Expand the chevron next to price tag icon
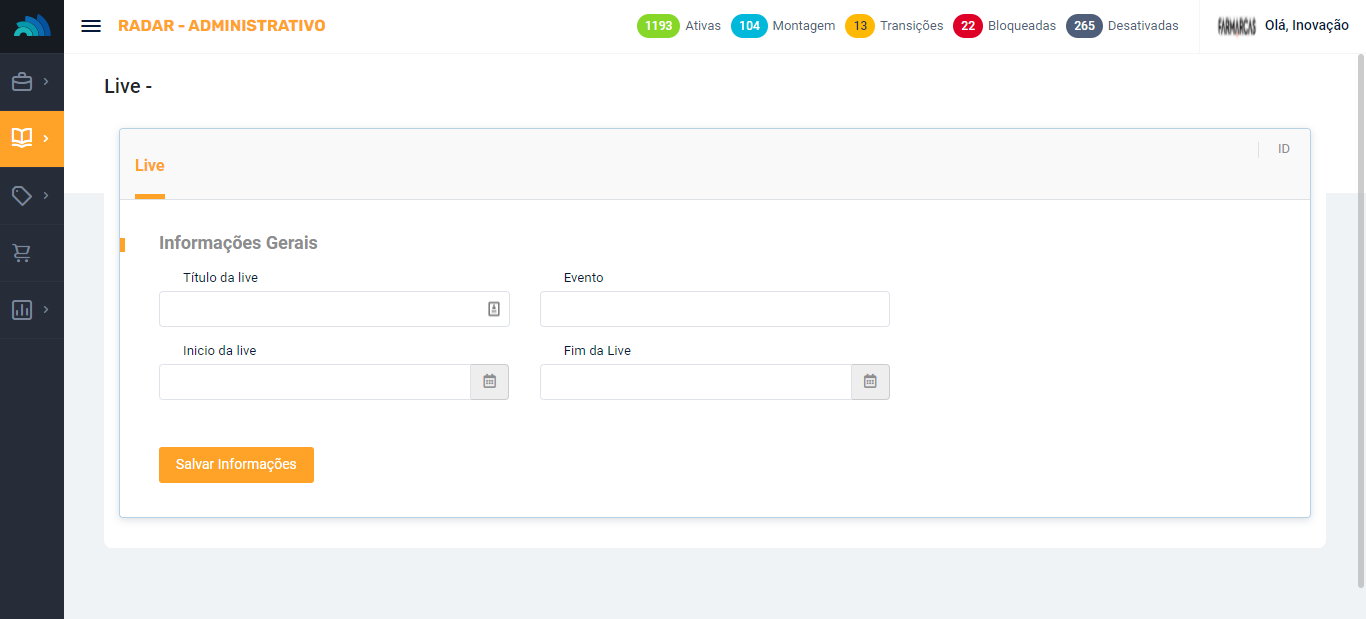1366x619 pixels. tap(46, 196)
